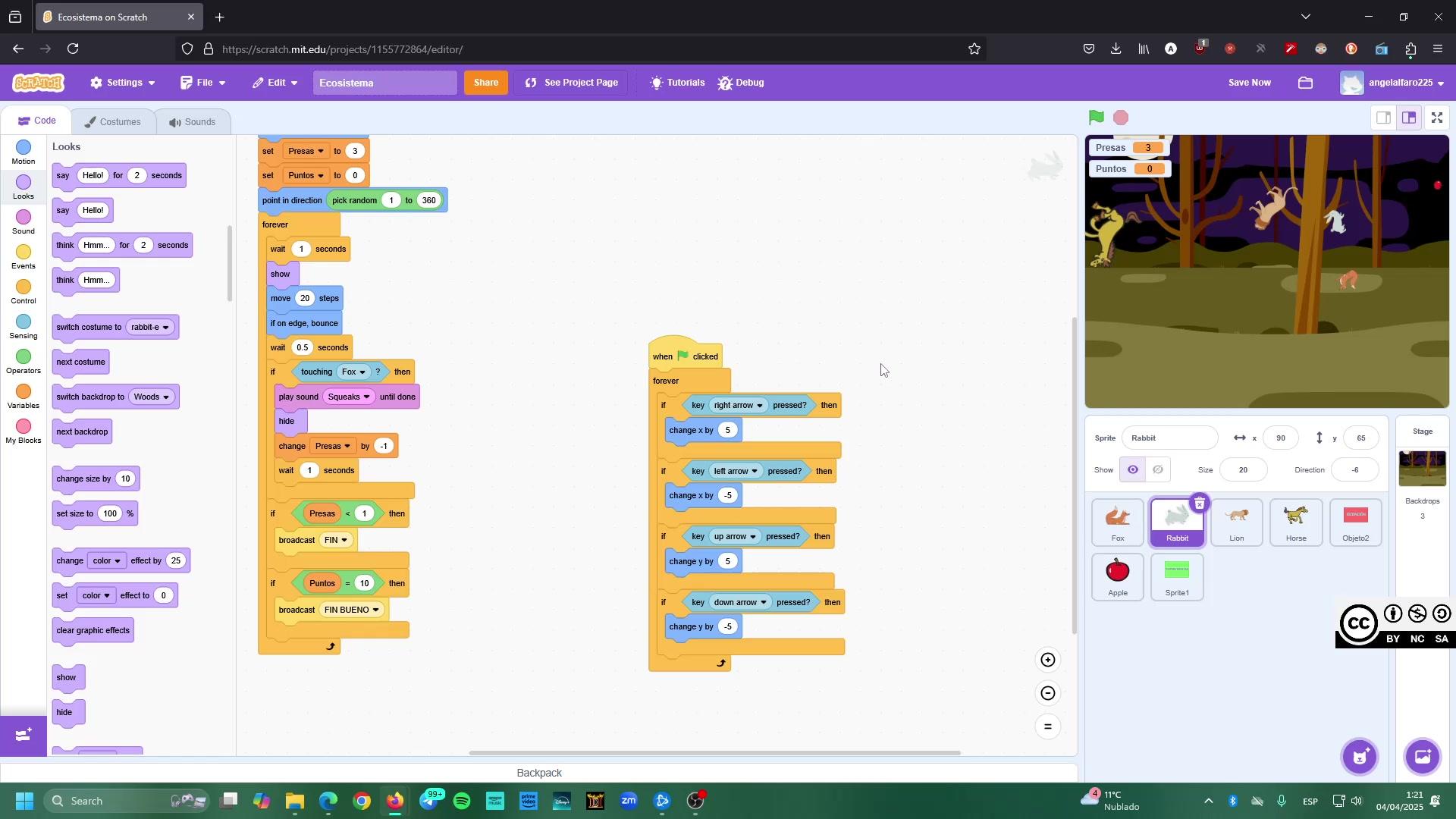Click Save Now
1456x819 pixels.
[1249, 83]
